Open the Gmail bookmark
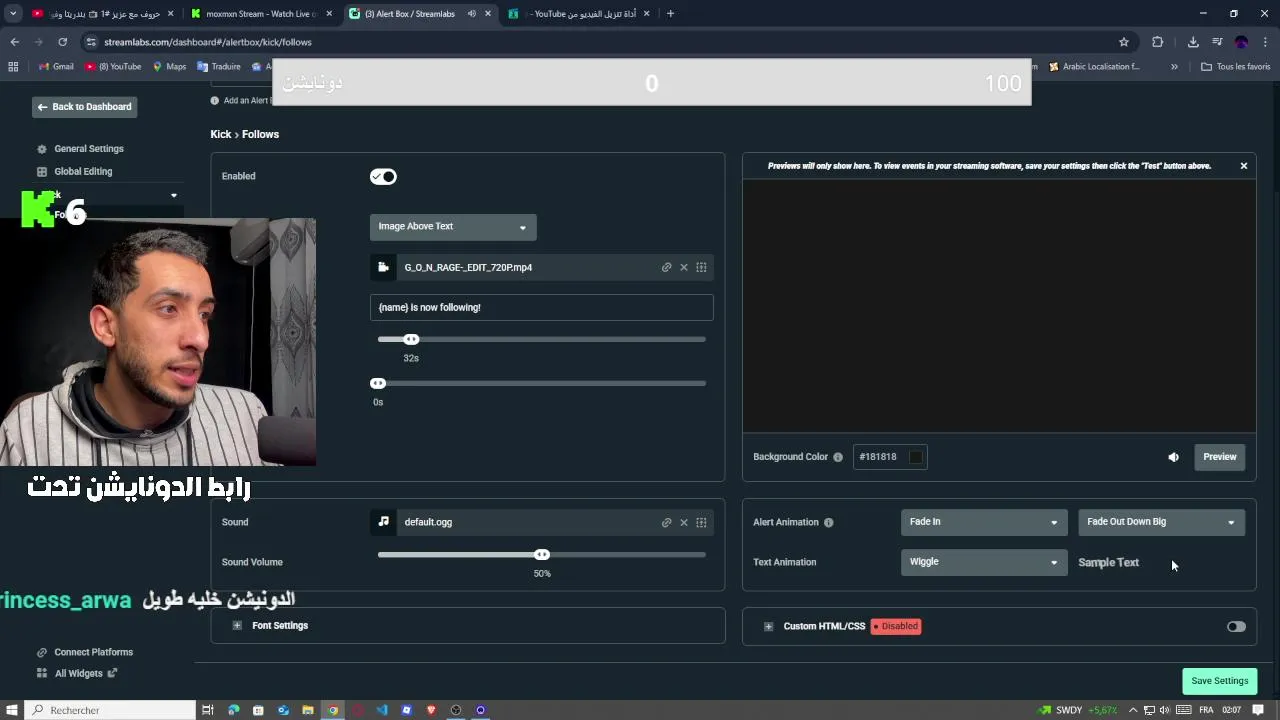Screen dimensions: 1280x720 click(56, 67)
